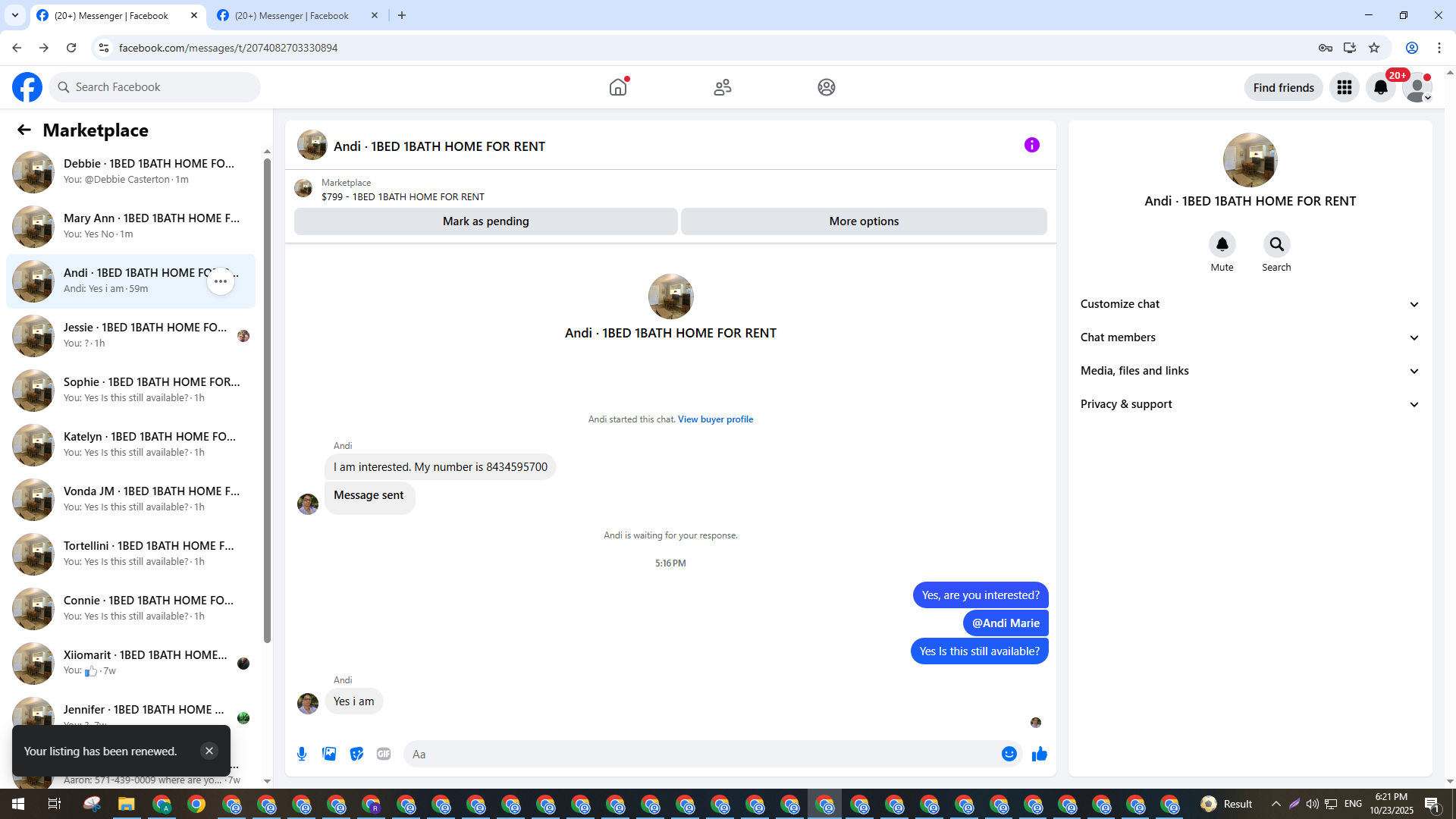Attach a photo using image icon
This screenshot has width=1456, height=819.
pos(329,754)
